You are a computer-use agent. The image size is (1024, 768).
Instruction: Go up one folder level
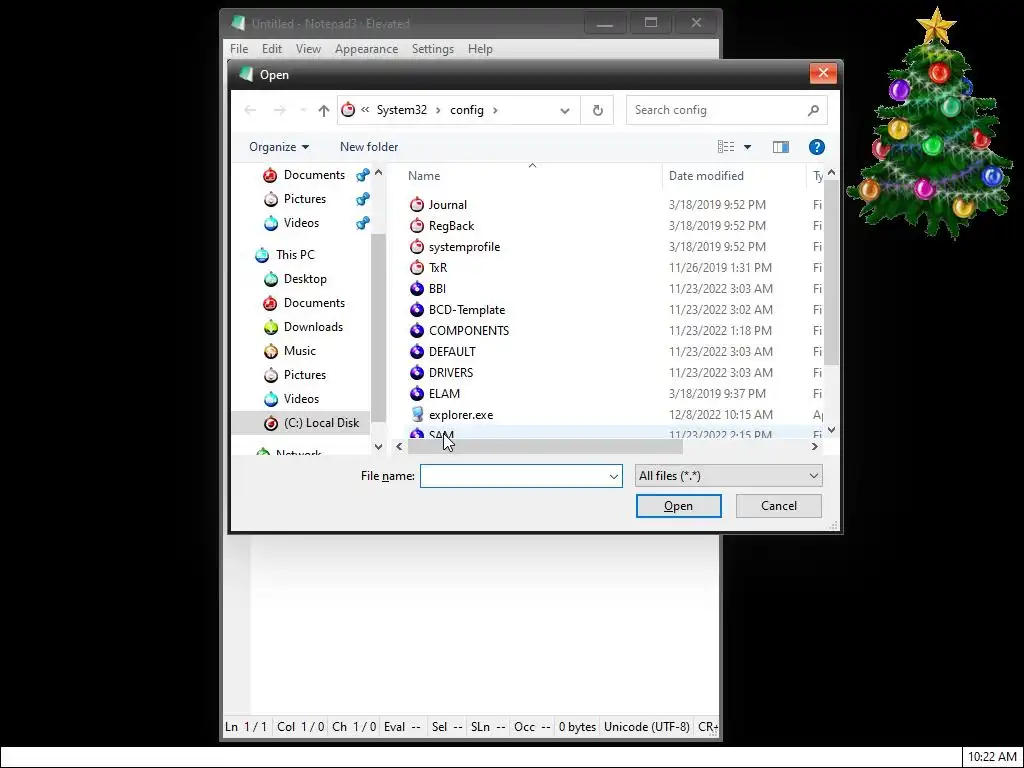tap(323, 110)
